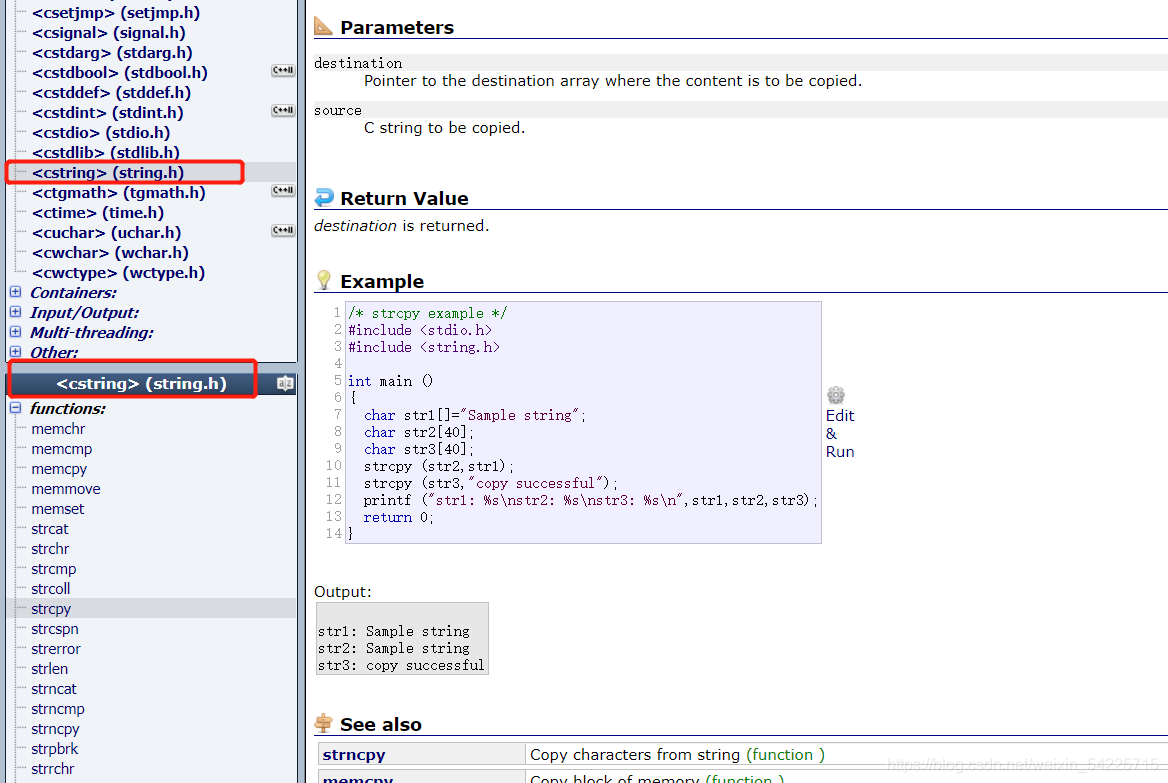Click the 'source' parameter name

coord(337,110)
